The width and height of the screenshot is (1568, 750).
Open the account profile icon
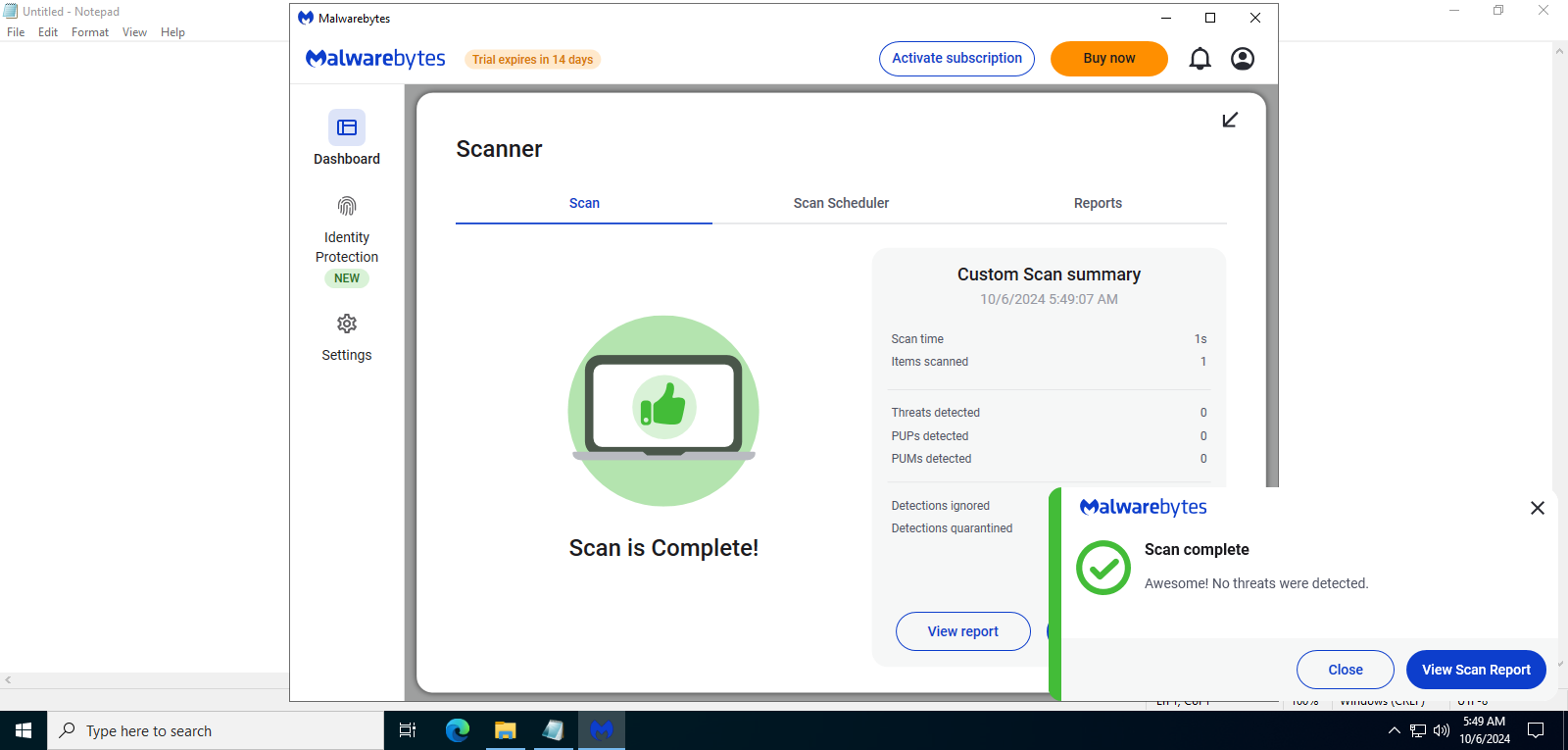pyautogui.click(x=1242, y=59)
